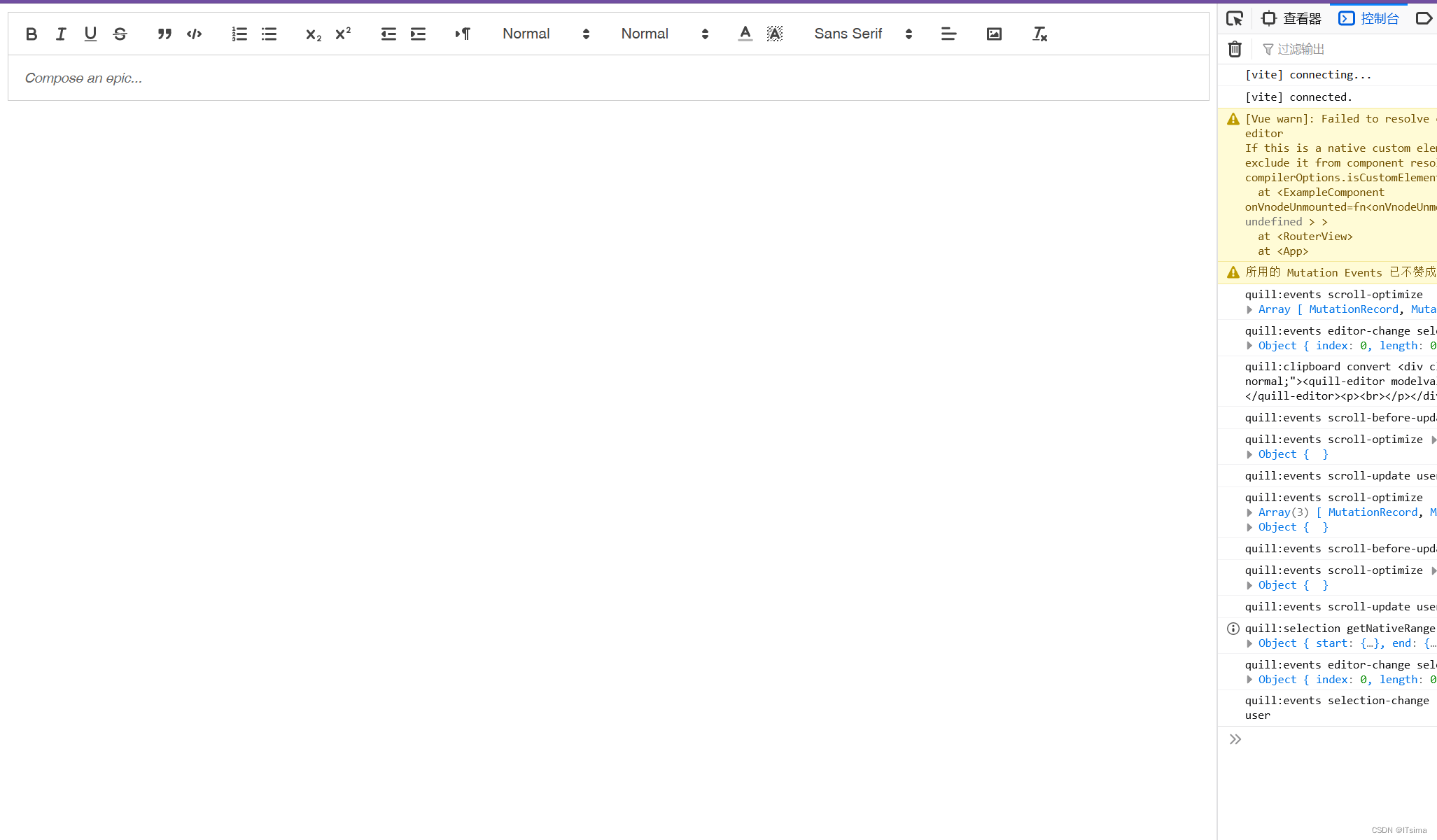Increase indent of paragraph

418,34
